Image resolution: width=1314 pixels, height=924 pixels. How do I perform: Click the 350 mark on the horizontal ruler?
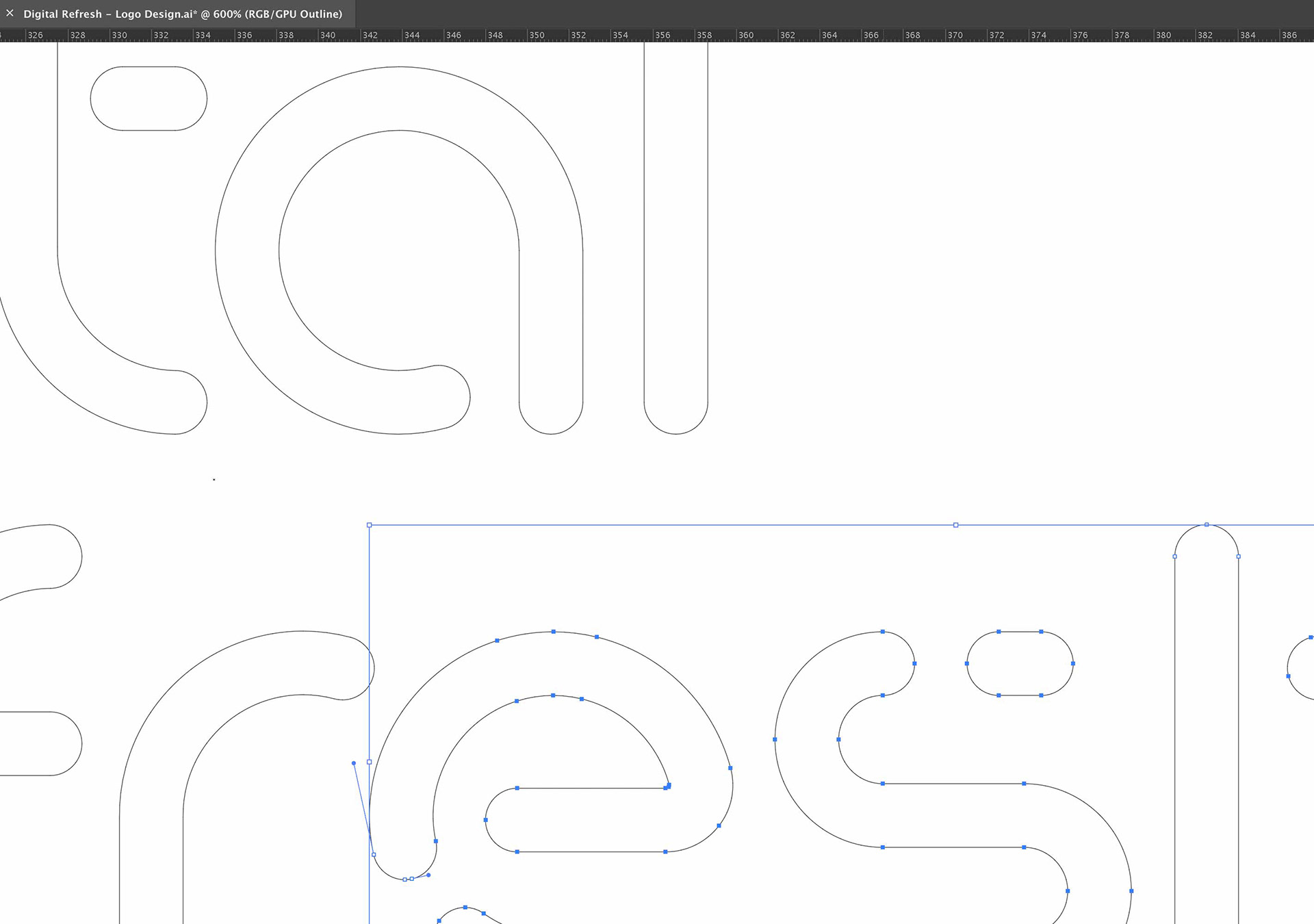pyautogui.click(x=537, y=35)
